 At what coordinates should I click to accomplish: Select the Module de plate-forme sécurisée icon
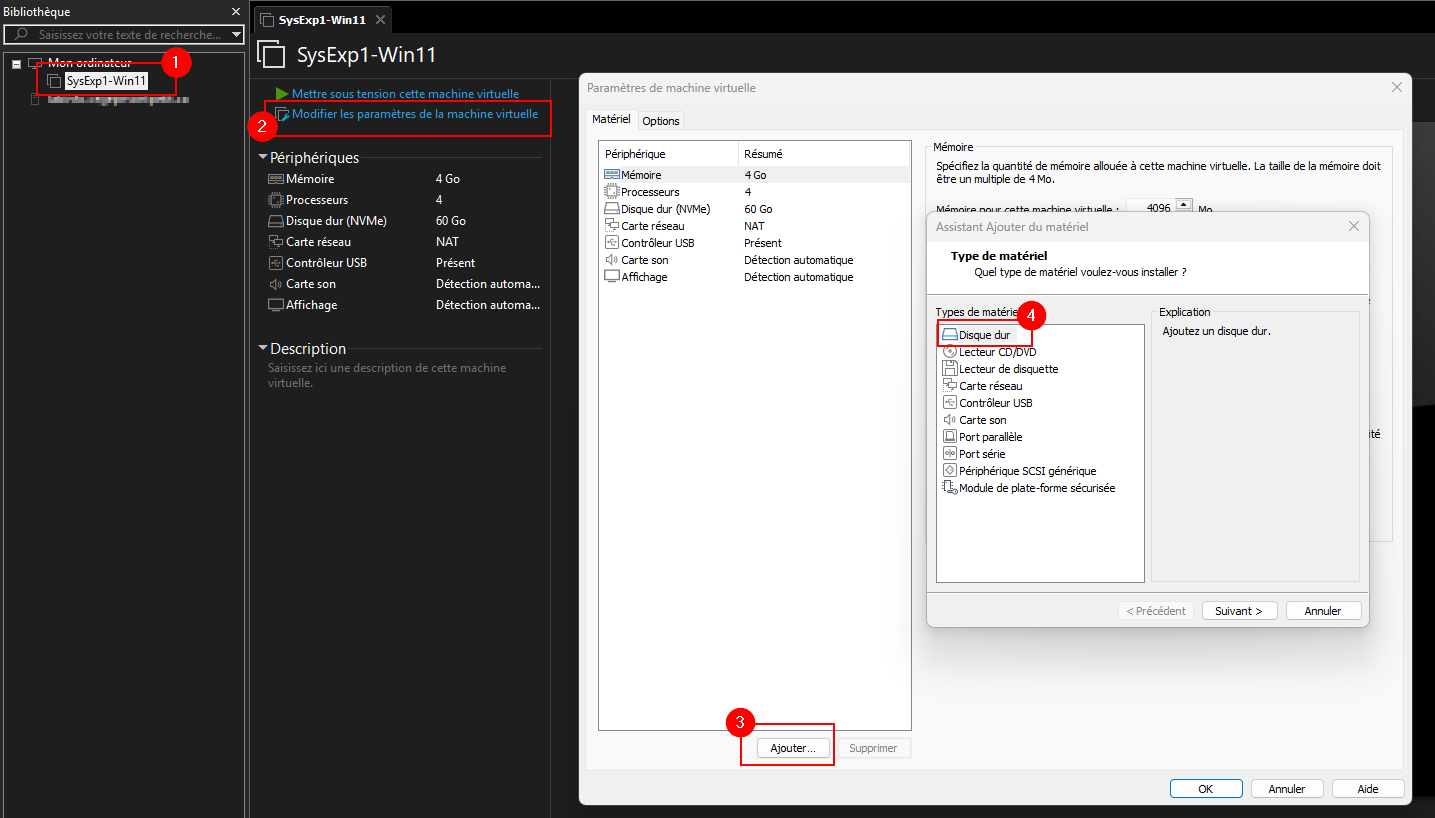(950, 488)
